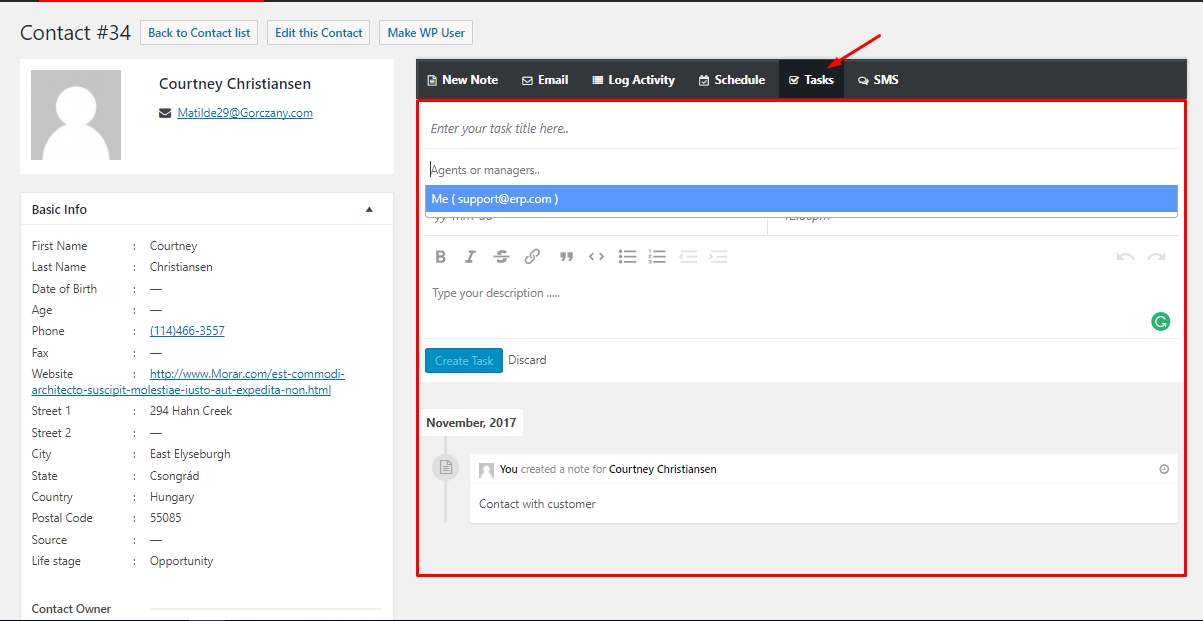1203x621 pixels.
Task: Apply strikethrough formatting in editor
Action: click(501, 257)
